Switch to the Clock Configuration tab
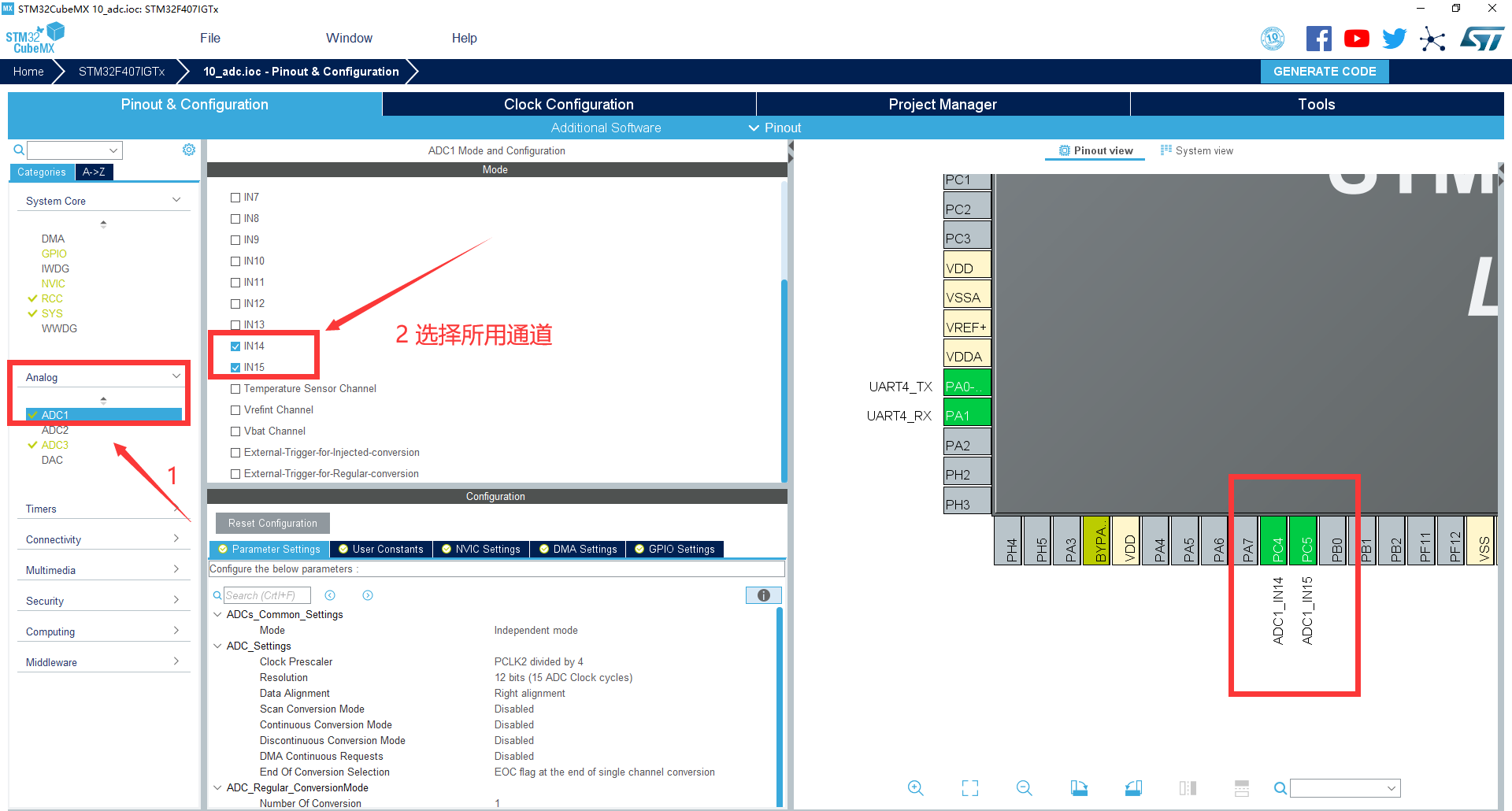This screenshot has height=811, width=1512. click(569, 104)
